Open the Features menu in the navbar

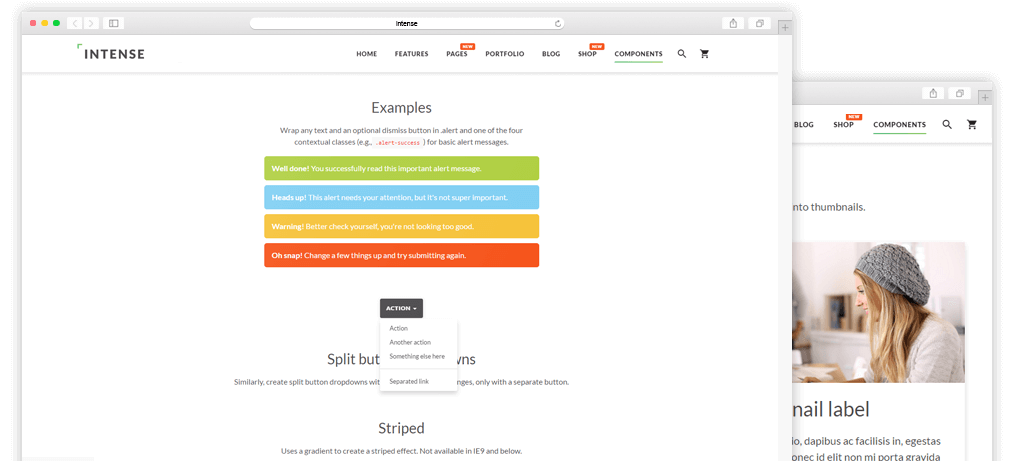tap(411, 54)
